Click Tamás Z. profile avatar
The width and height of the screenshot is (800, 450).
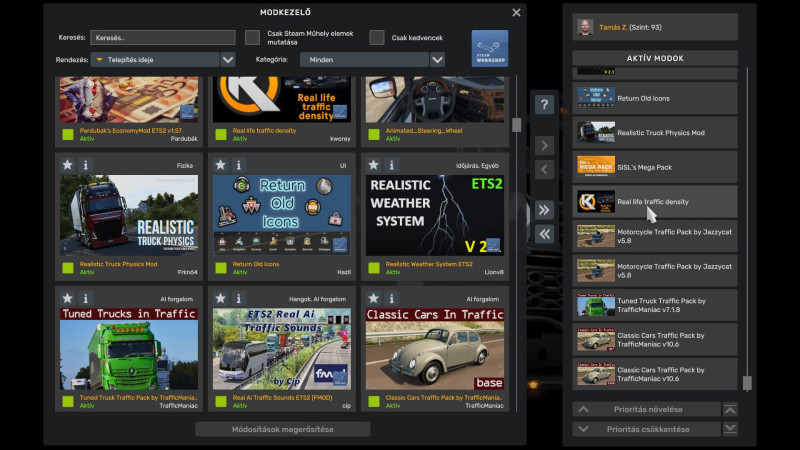click(x=585, y=27)
